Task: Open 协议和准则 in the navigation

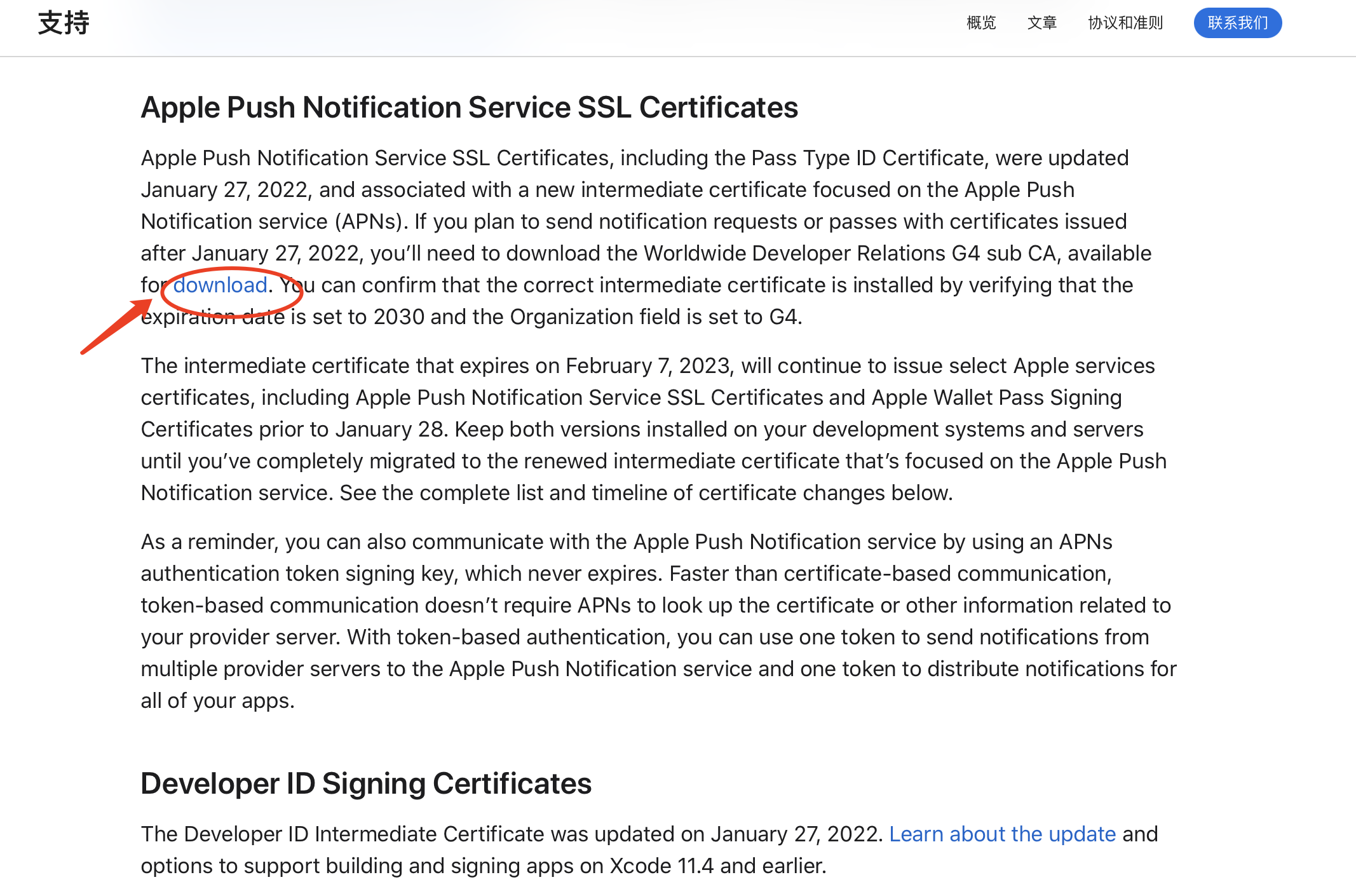Action: coord(1125,23)
